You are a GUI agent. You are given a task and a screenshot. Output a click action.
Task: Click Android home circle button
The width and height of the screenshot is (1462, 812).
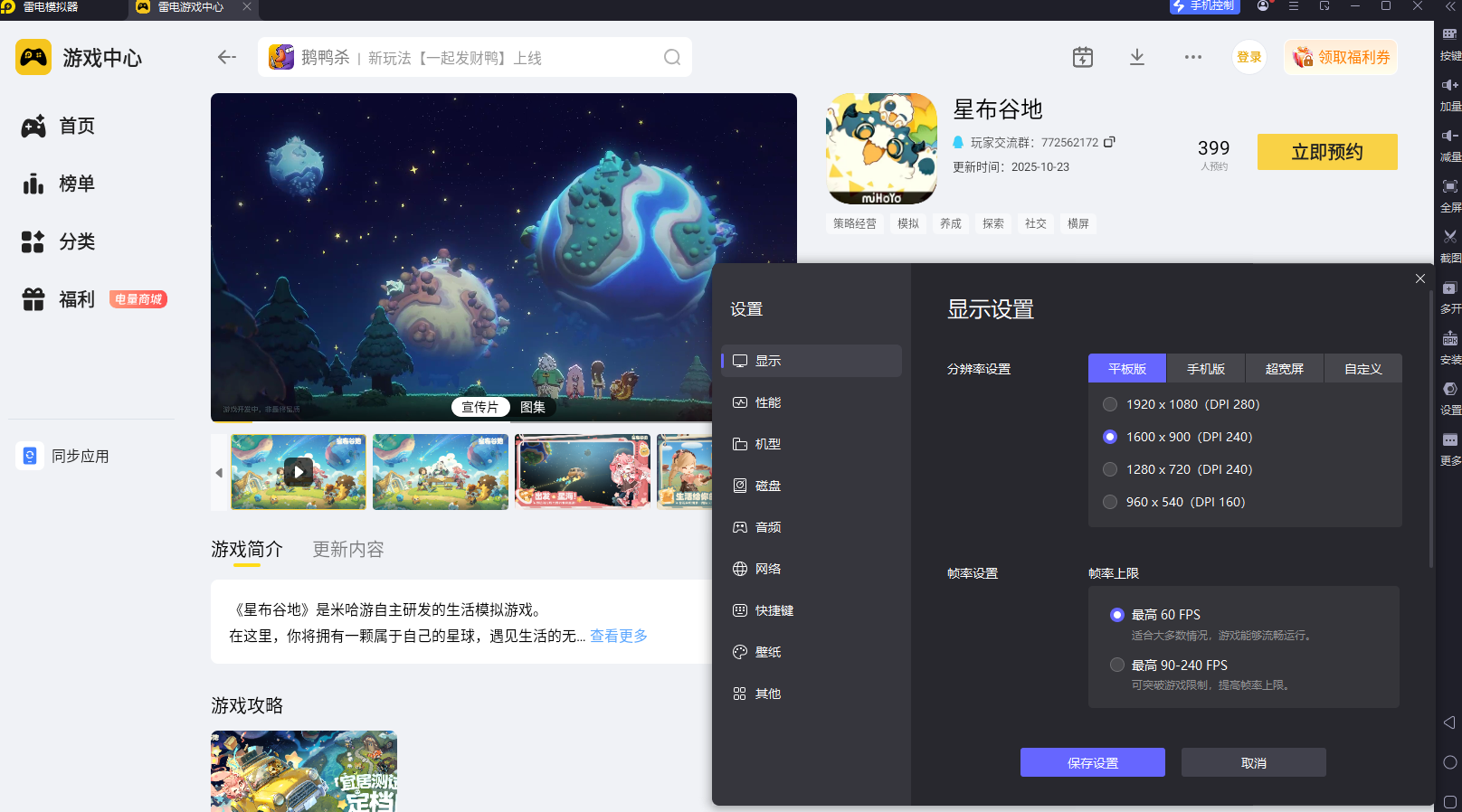[1449, 762]
